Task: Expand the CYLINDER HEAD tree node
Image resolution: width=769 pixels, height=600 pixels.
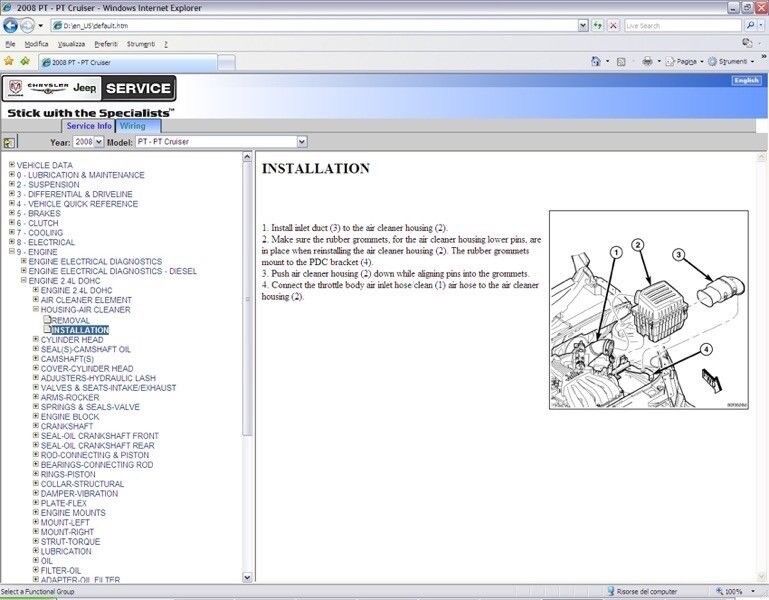Action: point(36,339)
